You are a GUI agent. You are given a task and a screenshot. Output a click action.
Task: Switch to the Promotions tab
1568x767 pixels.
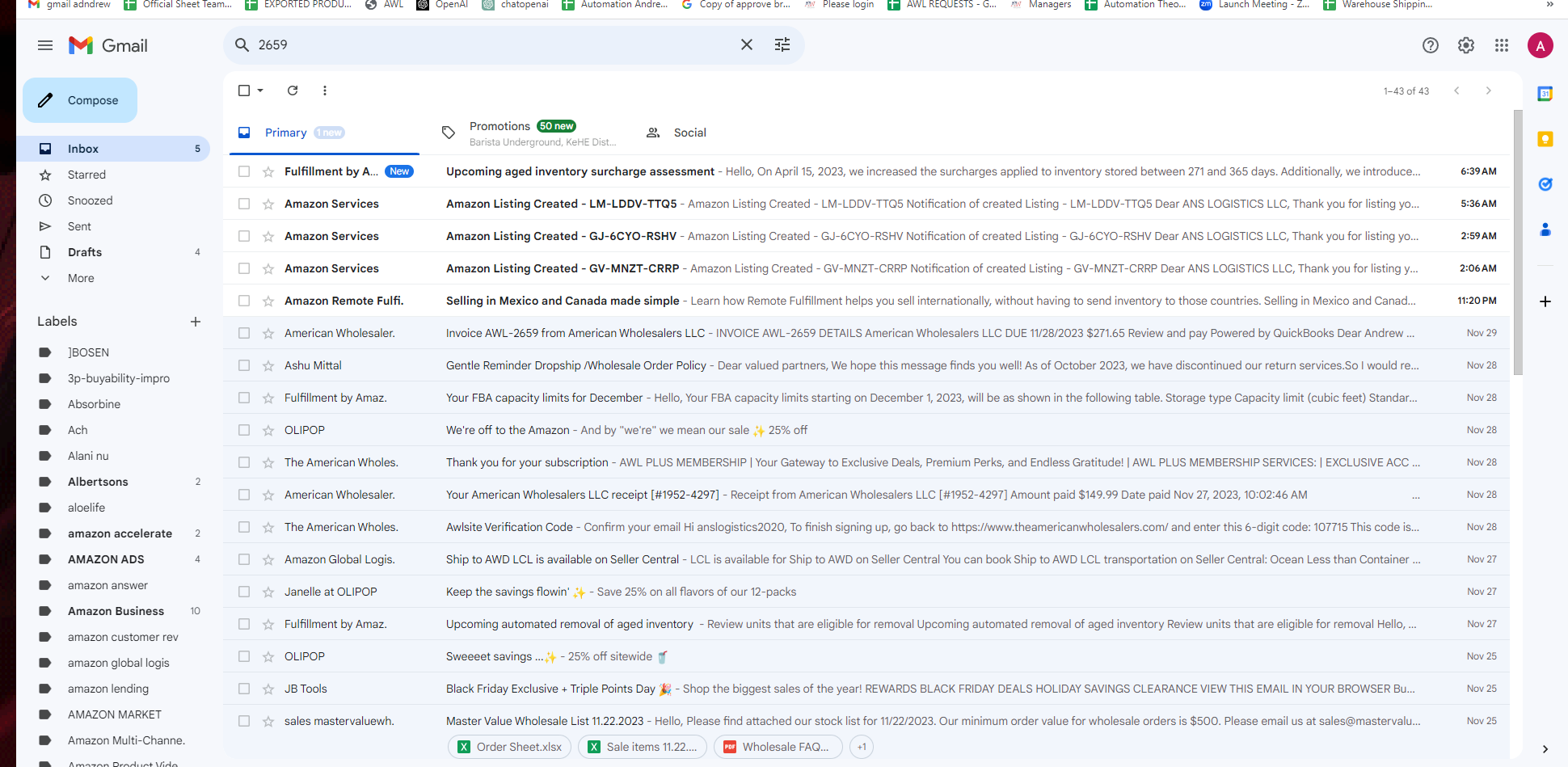pyautogui.click(x=529, y=133)
